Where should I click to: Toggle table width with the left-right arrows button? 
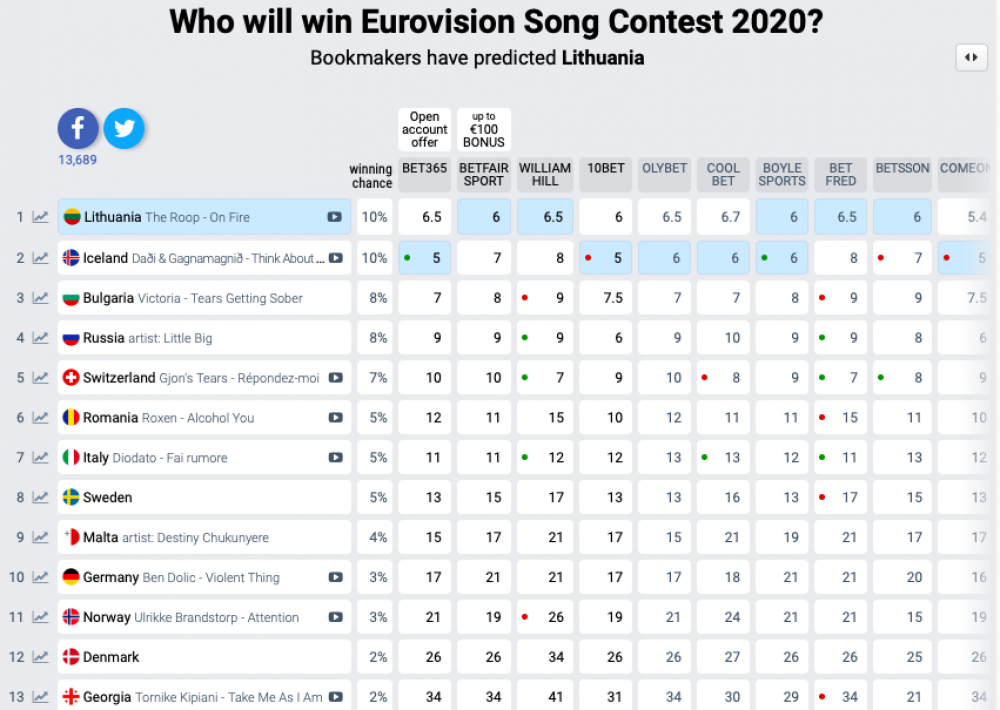coord(971,57)
